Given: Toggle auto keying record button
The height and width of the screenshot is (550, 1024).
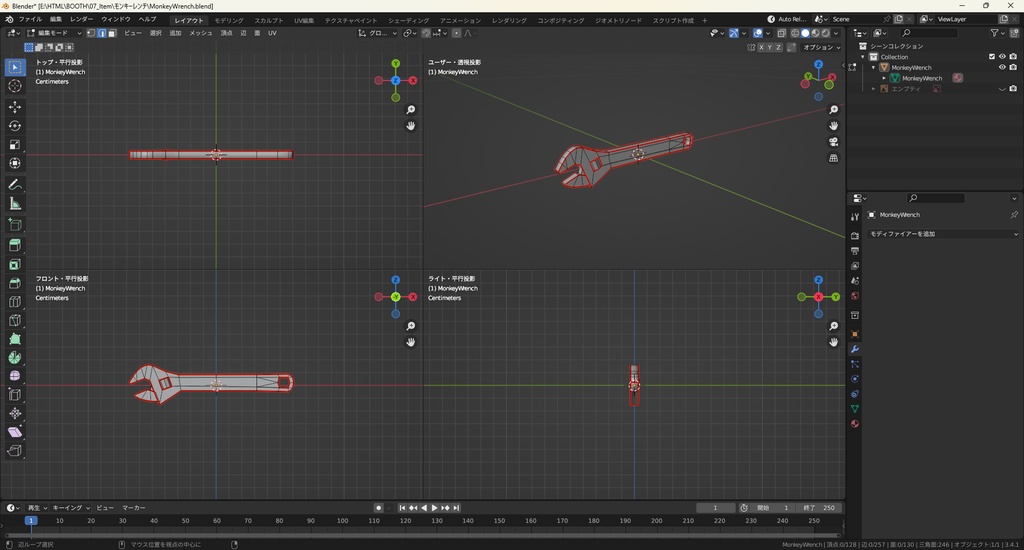Looking at the screenshot, I should point(378,508).
